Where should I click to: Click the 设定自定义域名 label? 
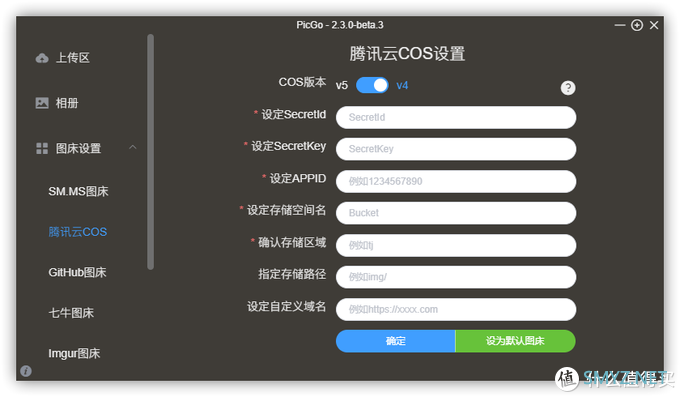[x=287, y=306]
